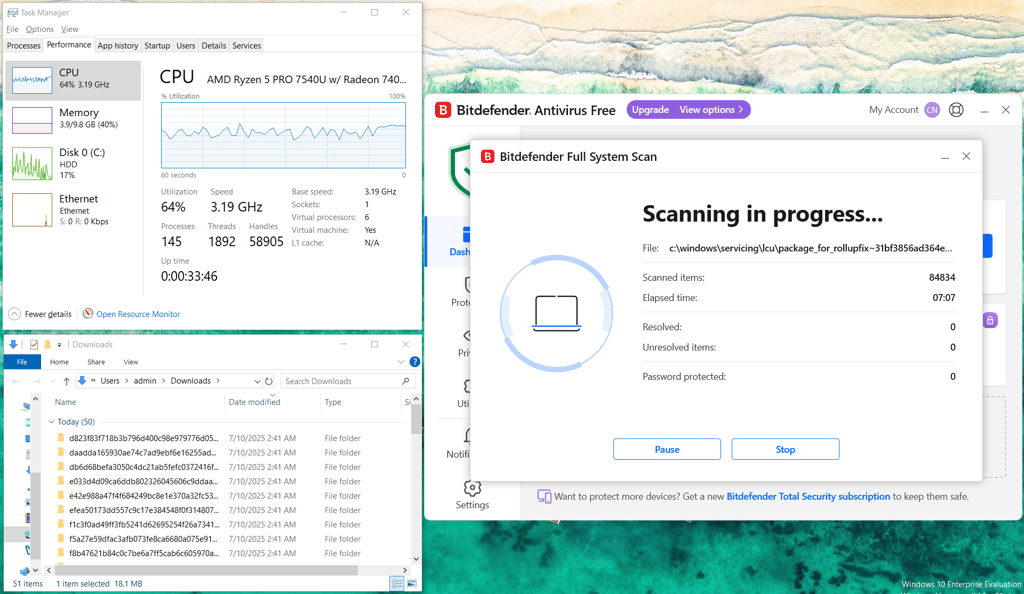Open the Share ribbon tab in Explorer
Viewport: 1024px width, 594px height.
point(96,362)
